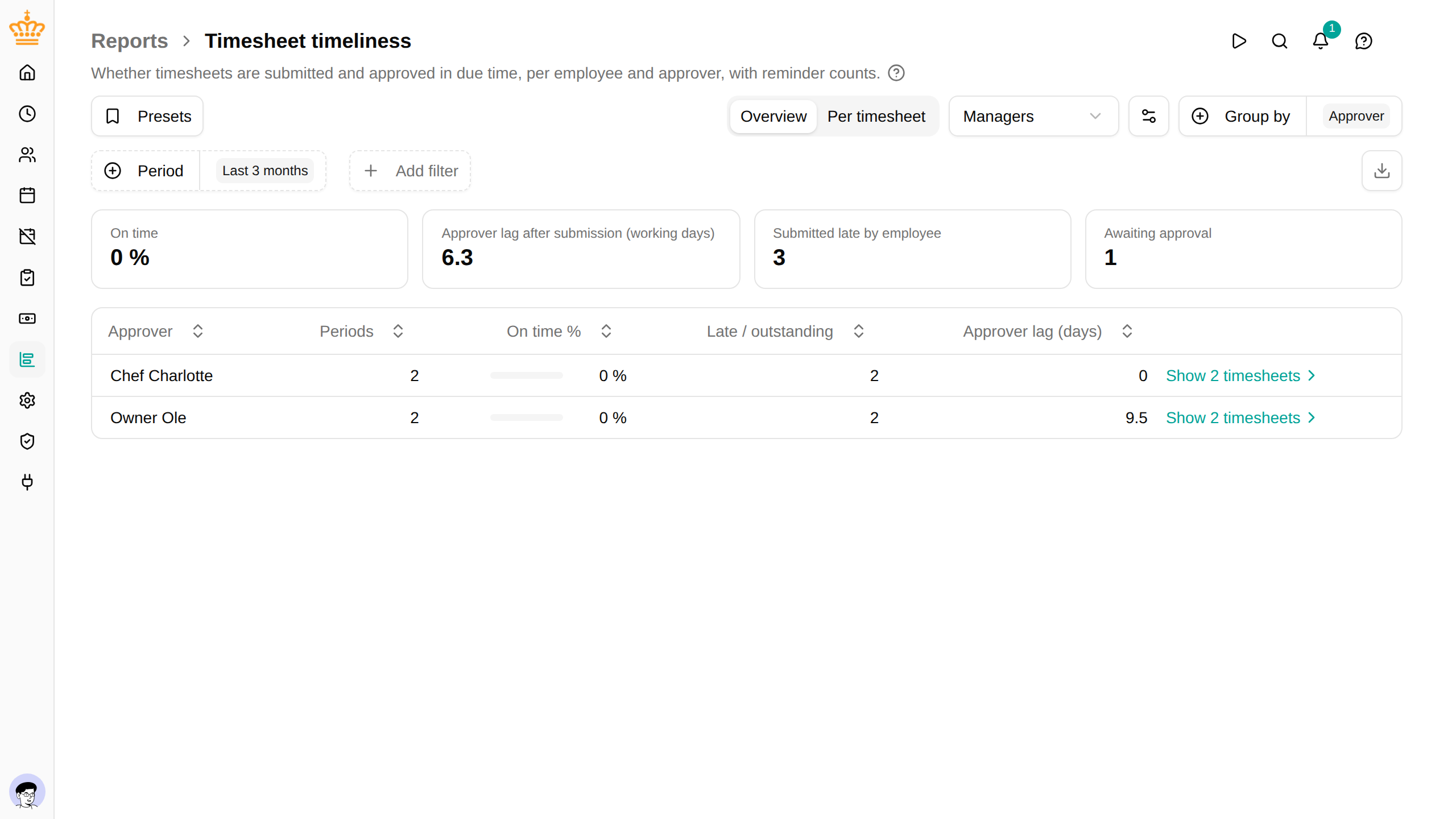This screenshot has height=819, width=1456.
Task: Open the shield check sidebar icon
Action: coord(27,441)
